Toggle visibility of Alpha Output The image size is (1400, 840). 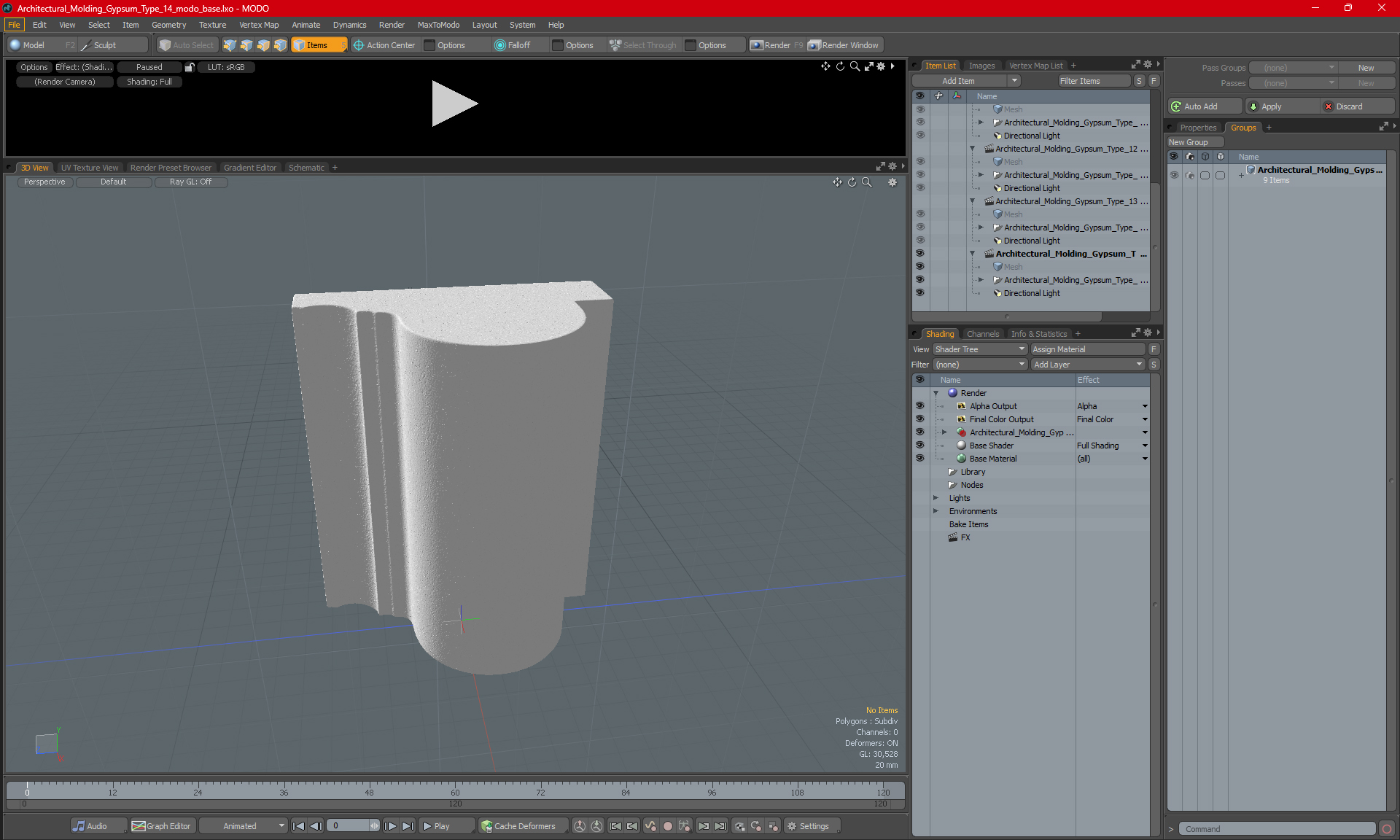coord(919,406)
